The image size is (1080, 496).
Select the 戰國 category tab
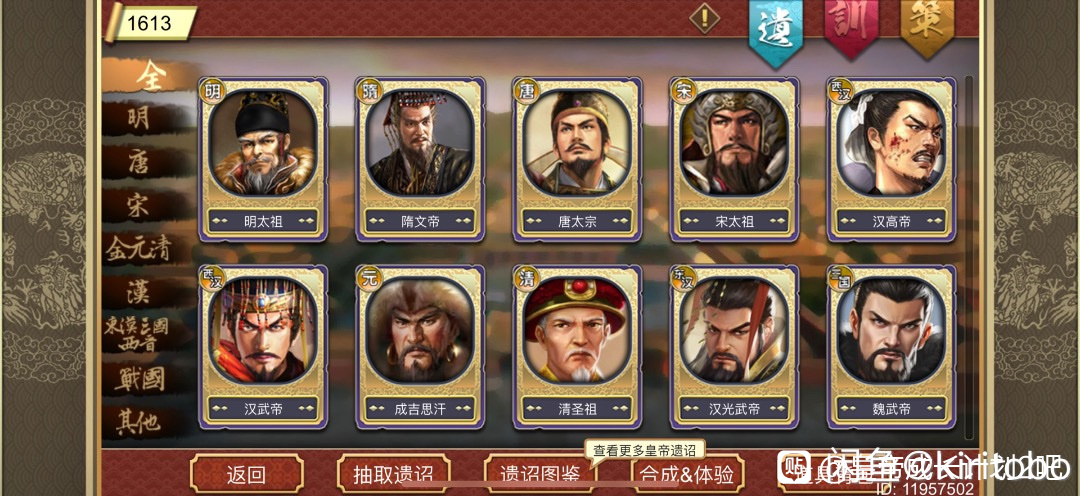pyautogui.click(x=141, y=380)
